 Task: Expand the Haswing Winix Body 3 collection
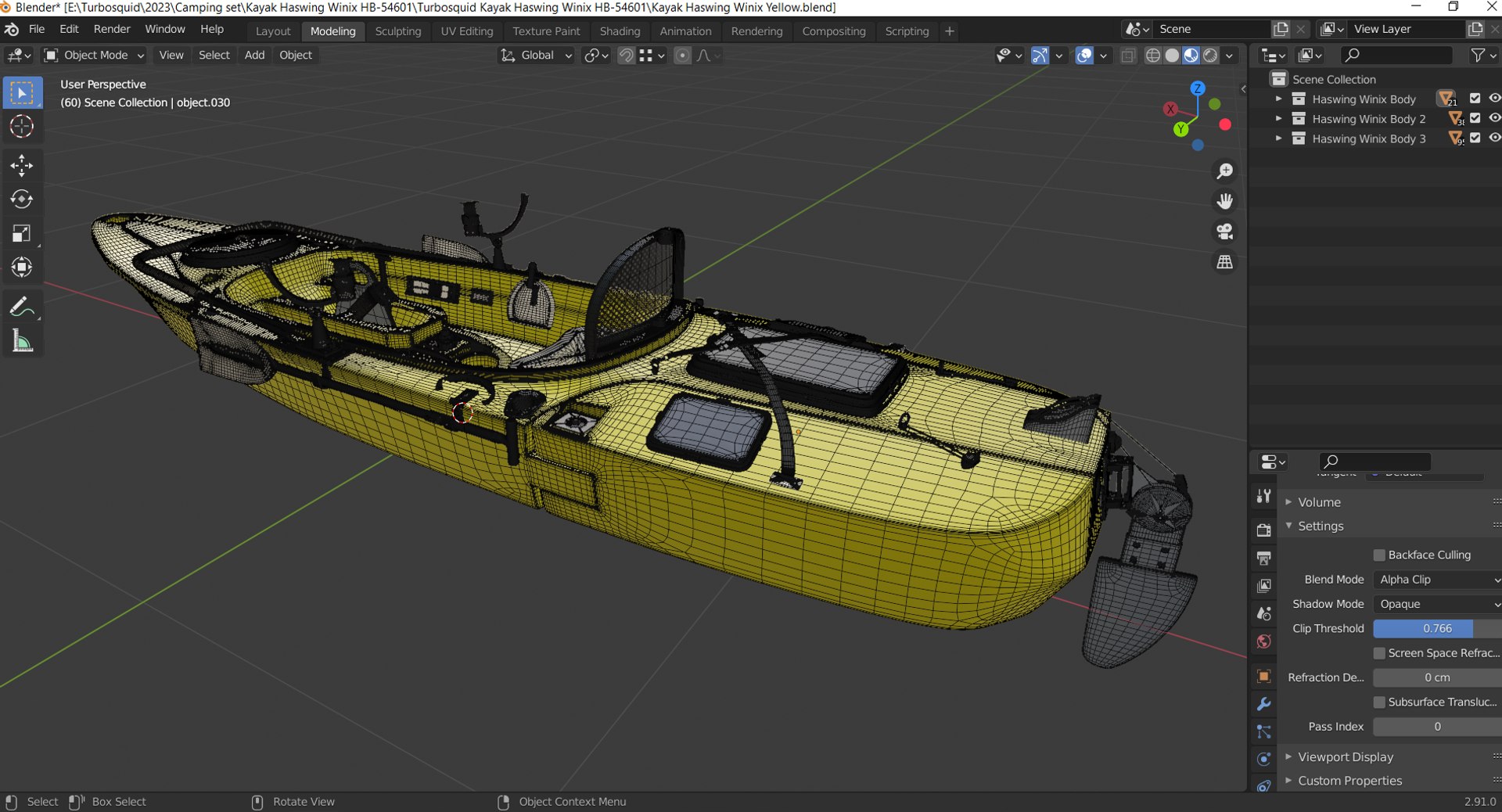pyautogui.click(x=1278, y=138)
